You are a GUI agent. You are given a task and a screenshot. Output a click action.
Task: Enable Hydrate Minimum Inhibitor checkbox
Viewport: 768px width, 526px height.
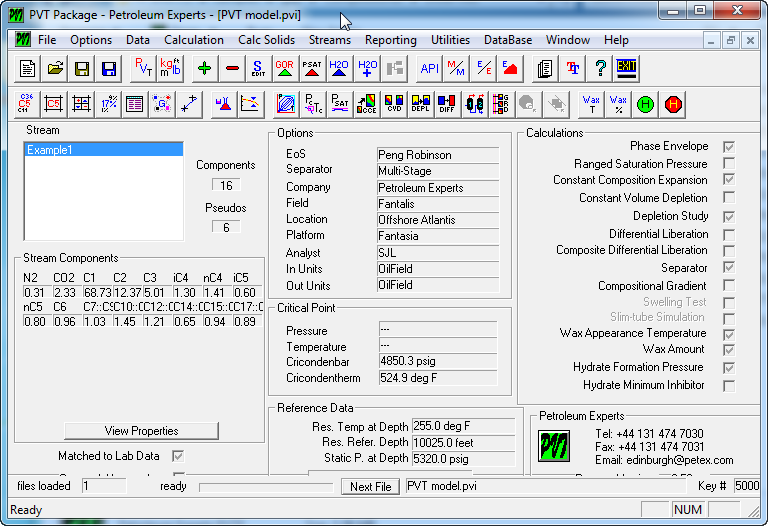pyautogui.click(x=729, y=385)
